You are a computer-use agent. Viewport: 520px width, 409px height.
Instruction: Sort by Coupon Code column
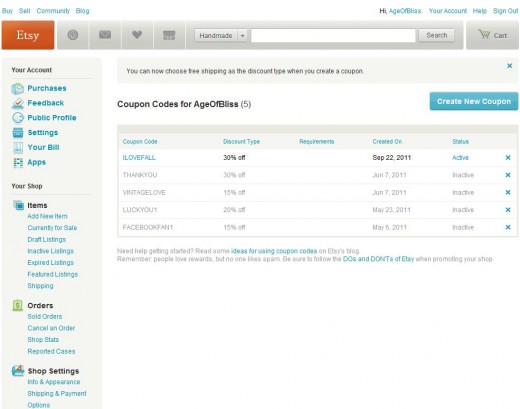(x=140, y=142)
